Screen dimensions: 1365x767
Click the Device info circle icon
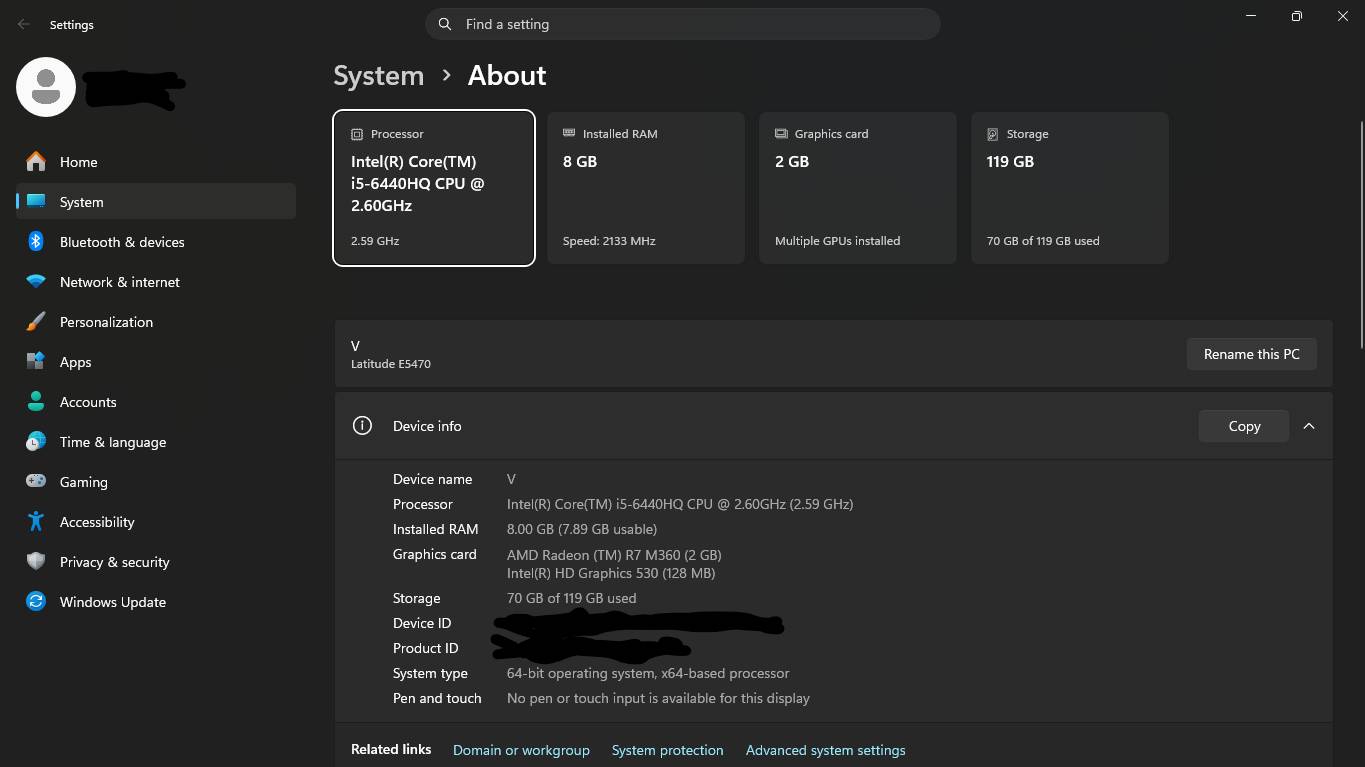pos(362,425)
